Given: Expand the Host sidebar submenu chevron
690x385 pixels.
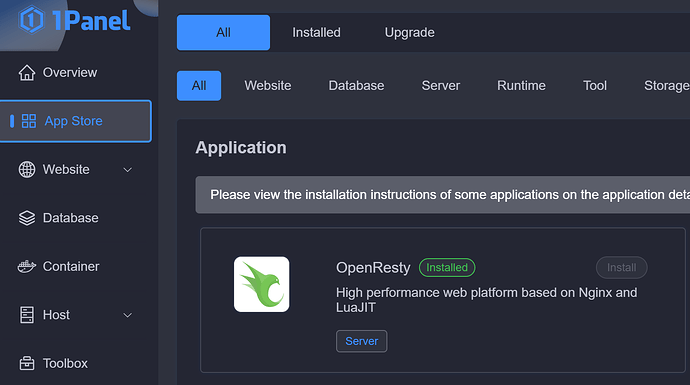Looking at the screenshot, I should point(128,315).
